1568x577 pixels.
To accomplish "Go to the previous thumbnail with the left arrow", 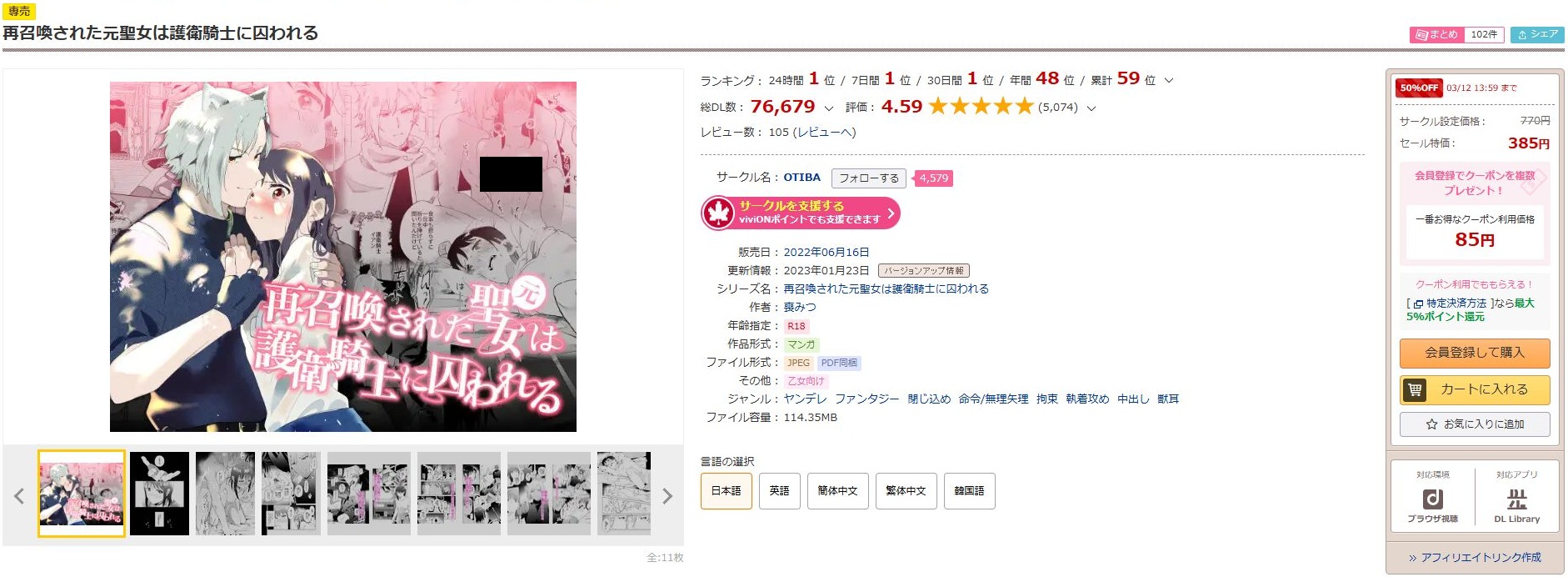I will coord(19,496).
